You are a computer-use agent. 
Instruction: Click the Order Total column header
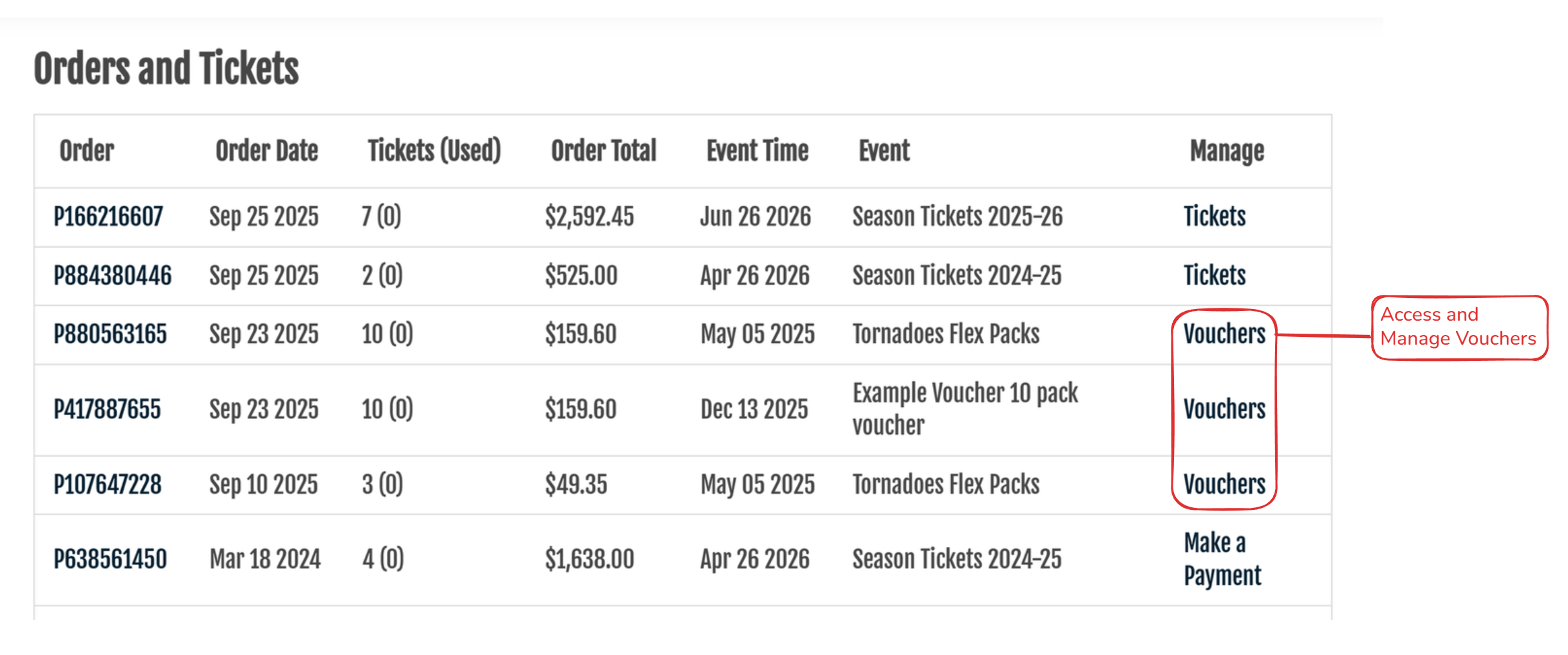click(x=603, y=151)
